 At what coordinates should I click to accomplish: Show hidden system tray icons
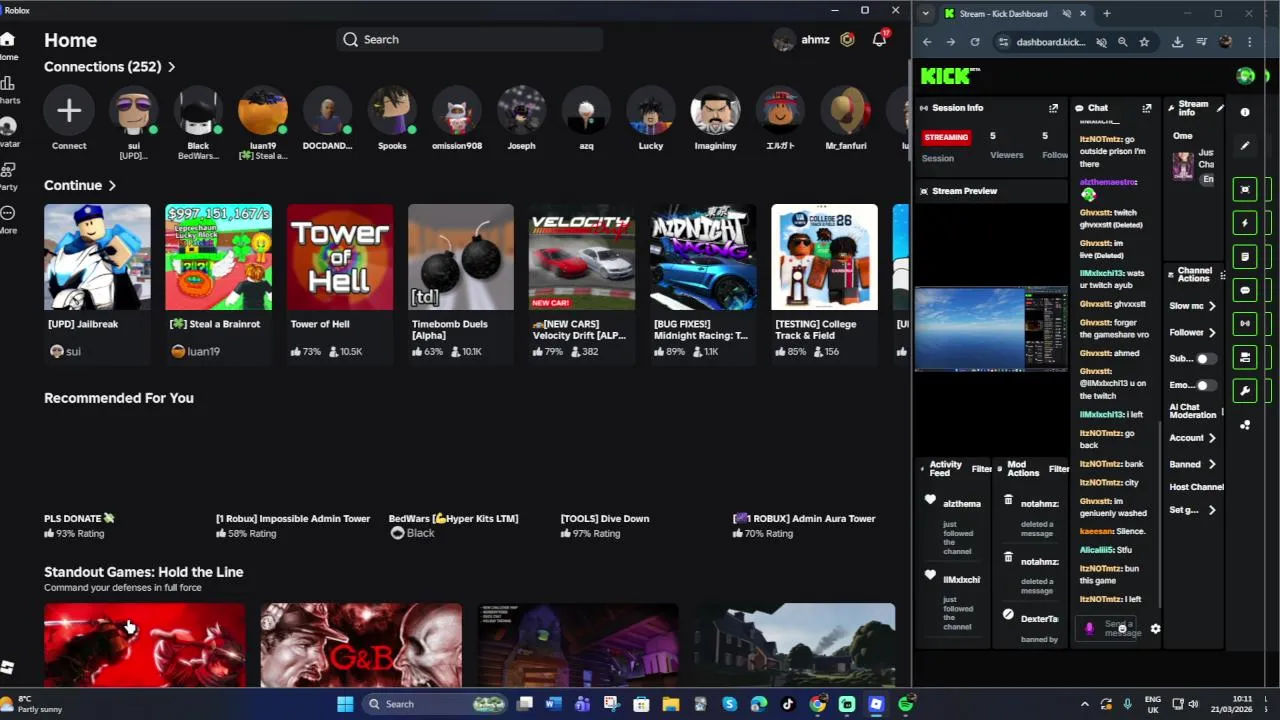point(1084,704)
